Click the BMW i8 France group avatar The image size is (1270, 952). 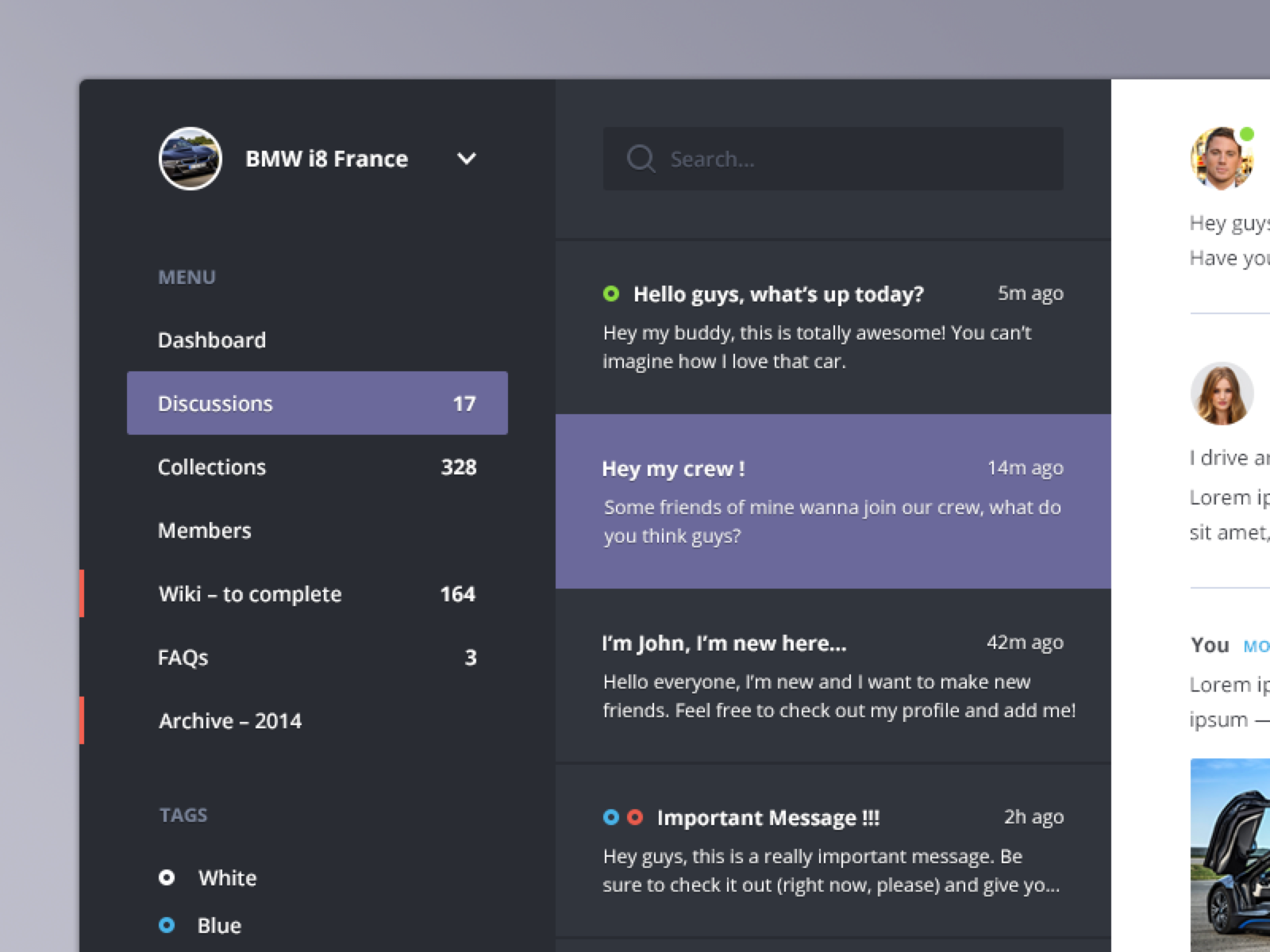click(190, 159)
